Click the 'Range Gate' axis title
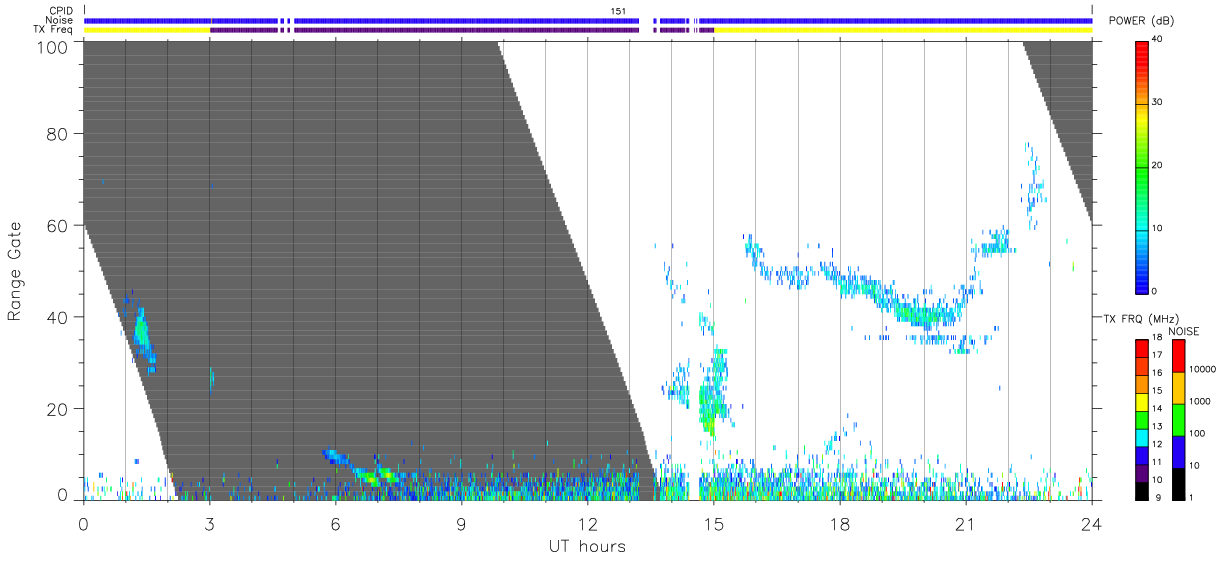Image resolution: width=1228 pixels, height=567 pixels. pyautogui.click(x=14, y=271)
